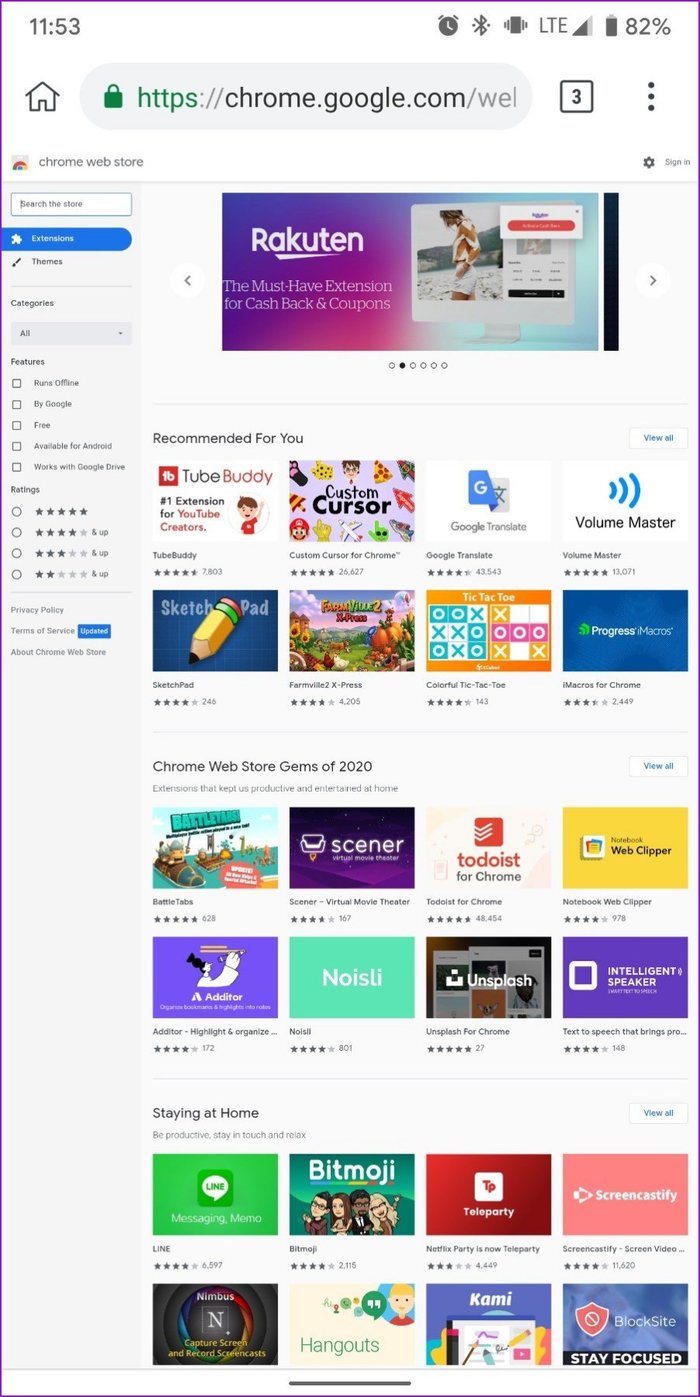
Task: Check the Free filter box
Action: coord(16,425)
